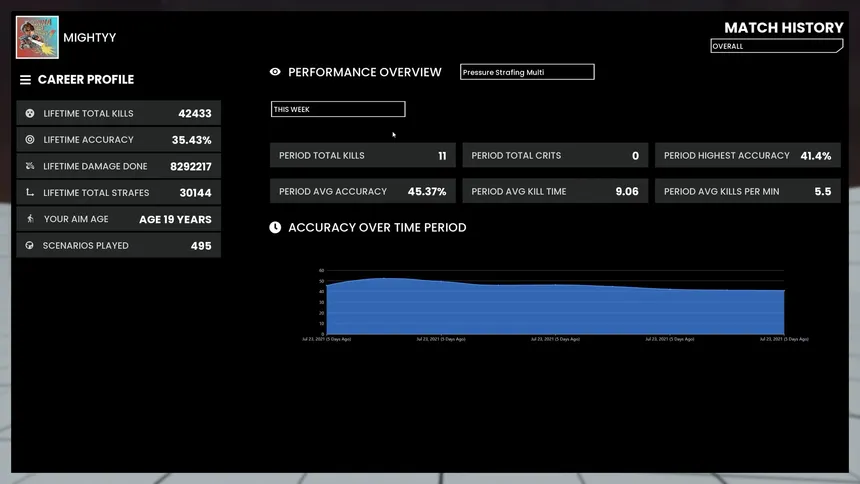Click the blue accuracy area chart
The image size is (860, 484).
pyautogui.click(x=555, y=306)
